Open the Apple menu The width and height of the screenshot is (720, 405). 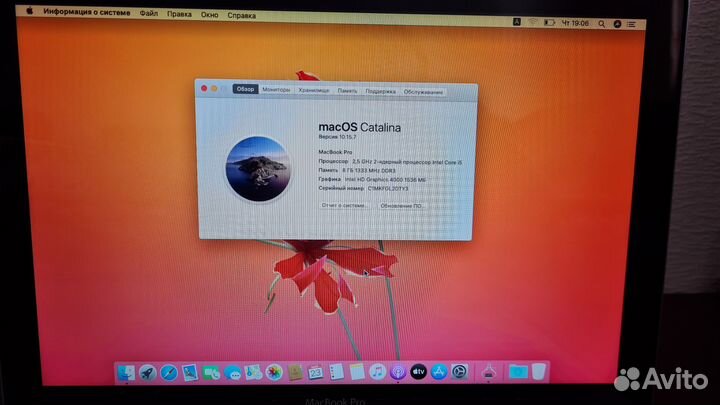click(x=29, y=11)
